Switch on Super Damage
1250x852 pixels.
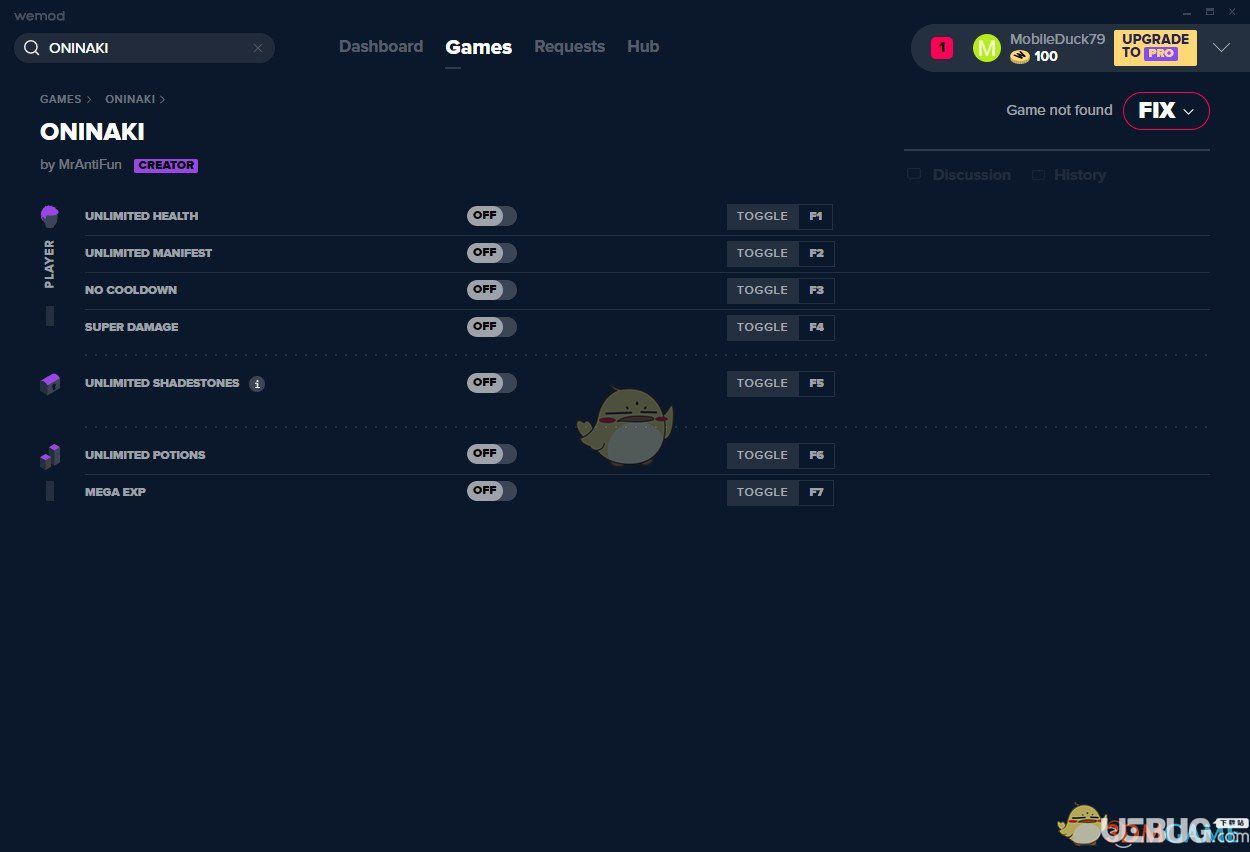[492, 327]
